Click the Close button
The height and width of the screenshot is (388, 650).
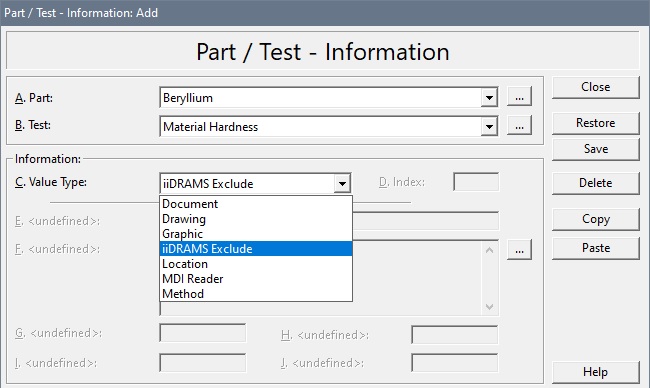(x=596, y=87)
